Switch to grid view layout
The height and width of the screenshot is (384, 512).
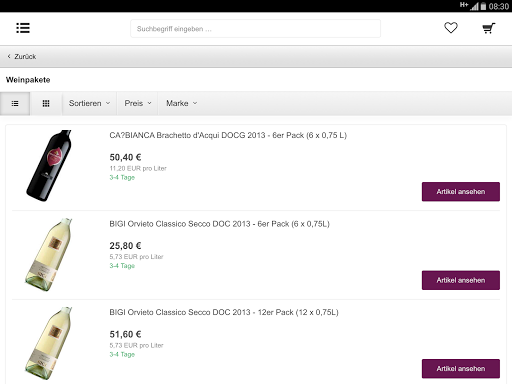pos(46,104)
